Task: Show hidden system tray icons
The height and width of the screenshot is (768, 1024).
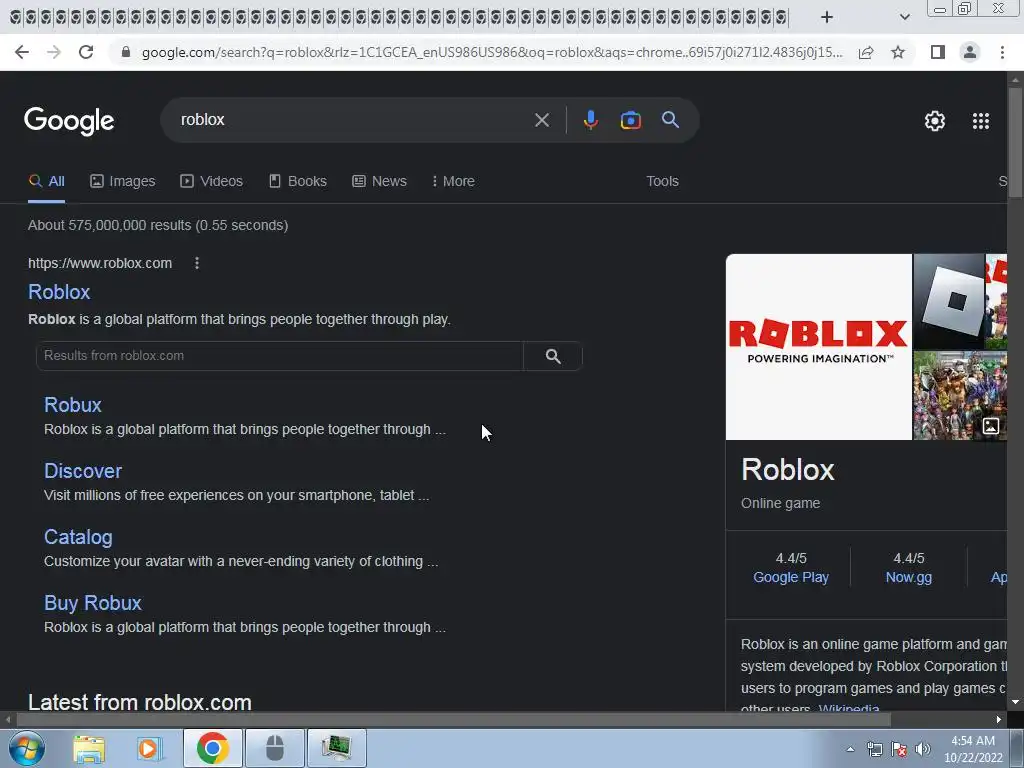Action: [850, 749]
